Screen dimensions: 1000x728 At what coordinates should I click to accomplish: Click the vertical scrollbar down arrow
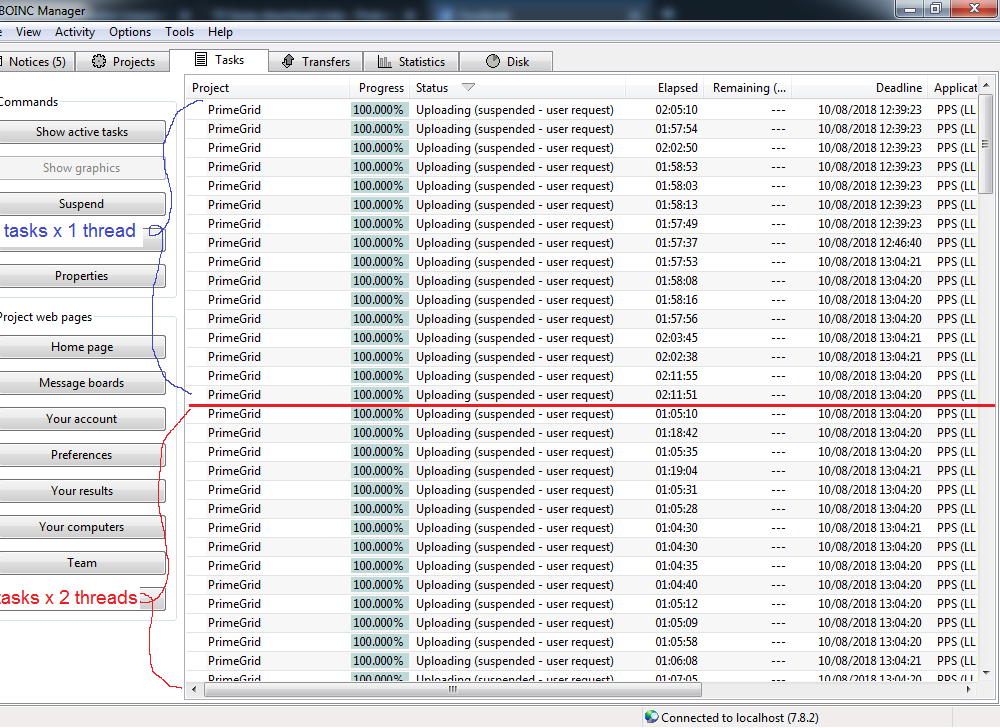986,672
